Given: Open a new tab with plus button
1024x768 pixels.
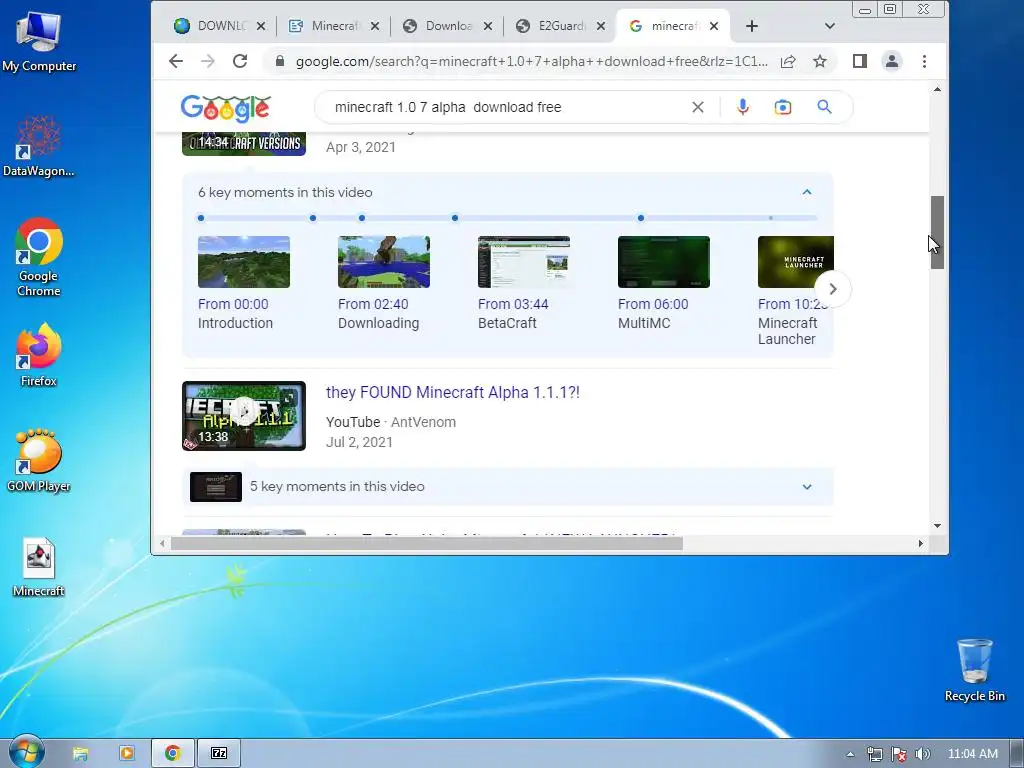Looking at the screenshot, I should tap(752, 26).
